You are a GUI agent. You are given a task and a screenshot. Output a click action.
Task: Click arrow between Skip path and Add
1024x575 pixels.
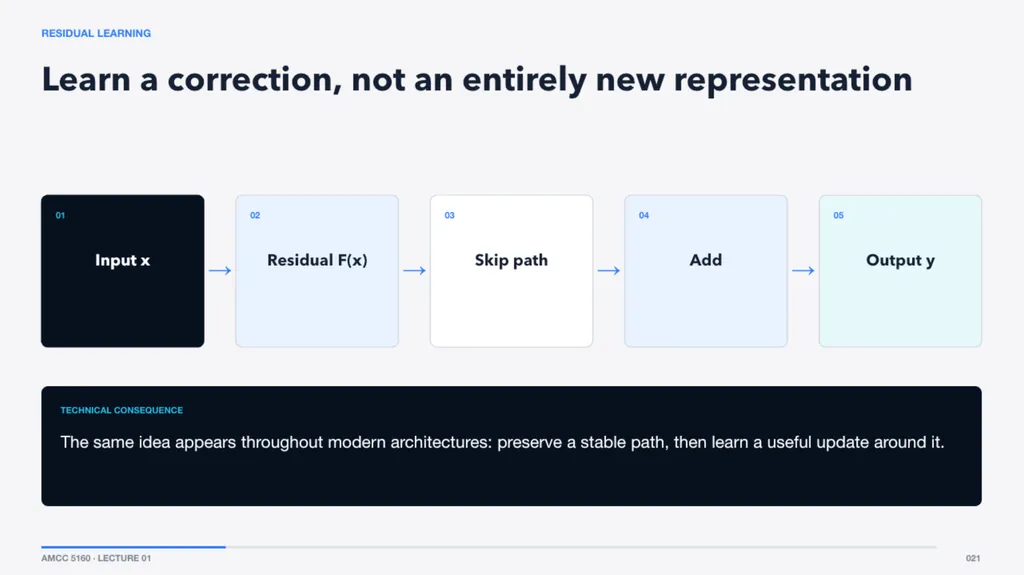click(609, 271)
